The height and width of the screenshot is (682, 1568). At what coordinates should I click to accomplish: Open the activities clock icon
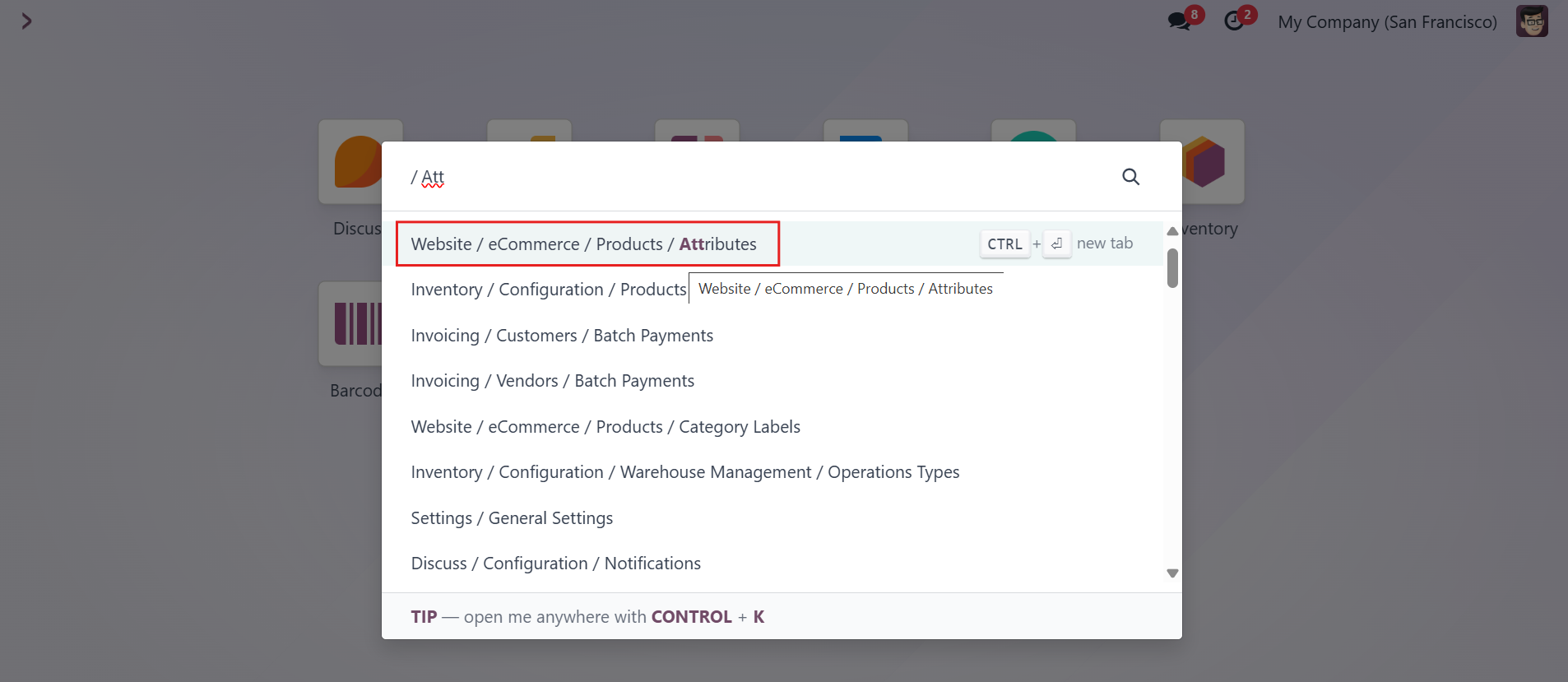click(1234, 21)
